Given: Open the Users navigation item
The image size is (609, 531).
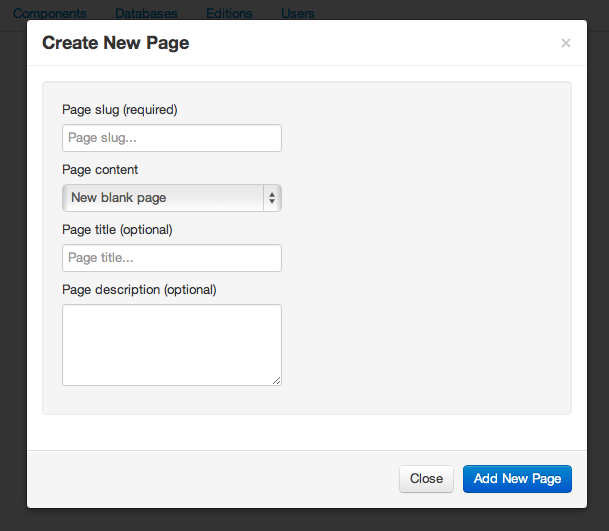Looking at the screenshot, I should tap(298, 14).
